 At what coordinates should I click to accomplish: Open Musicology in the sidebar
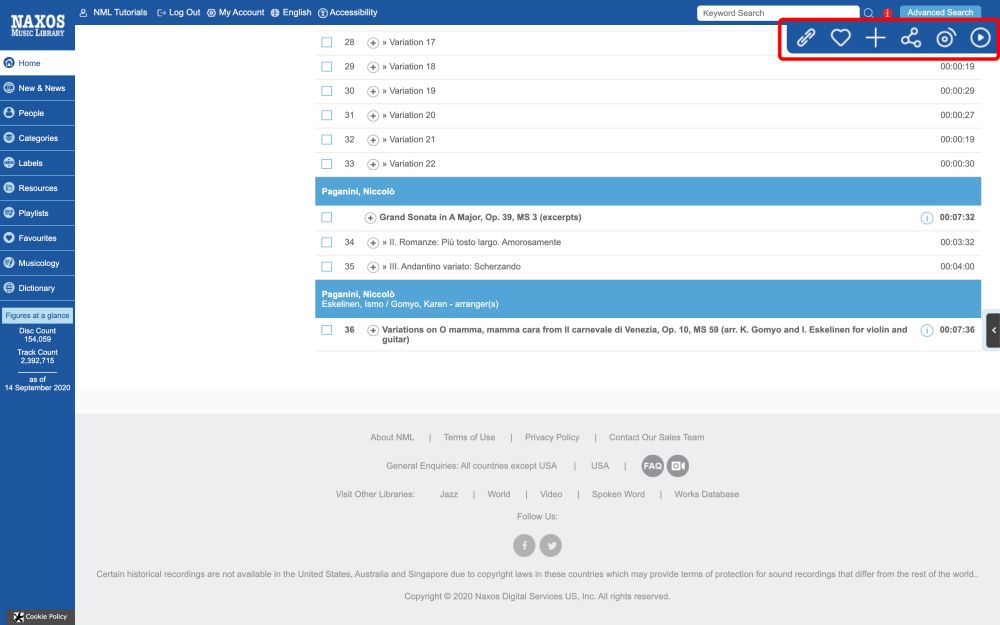pos(38,263)
